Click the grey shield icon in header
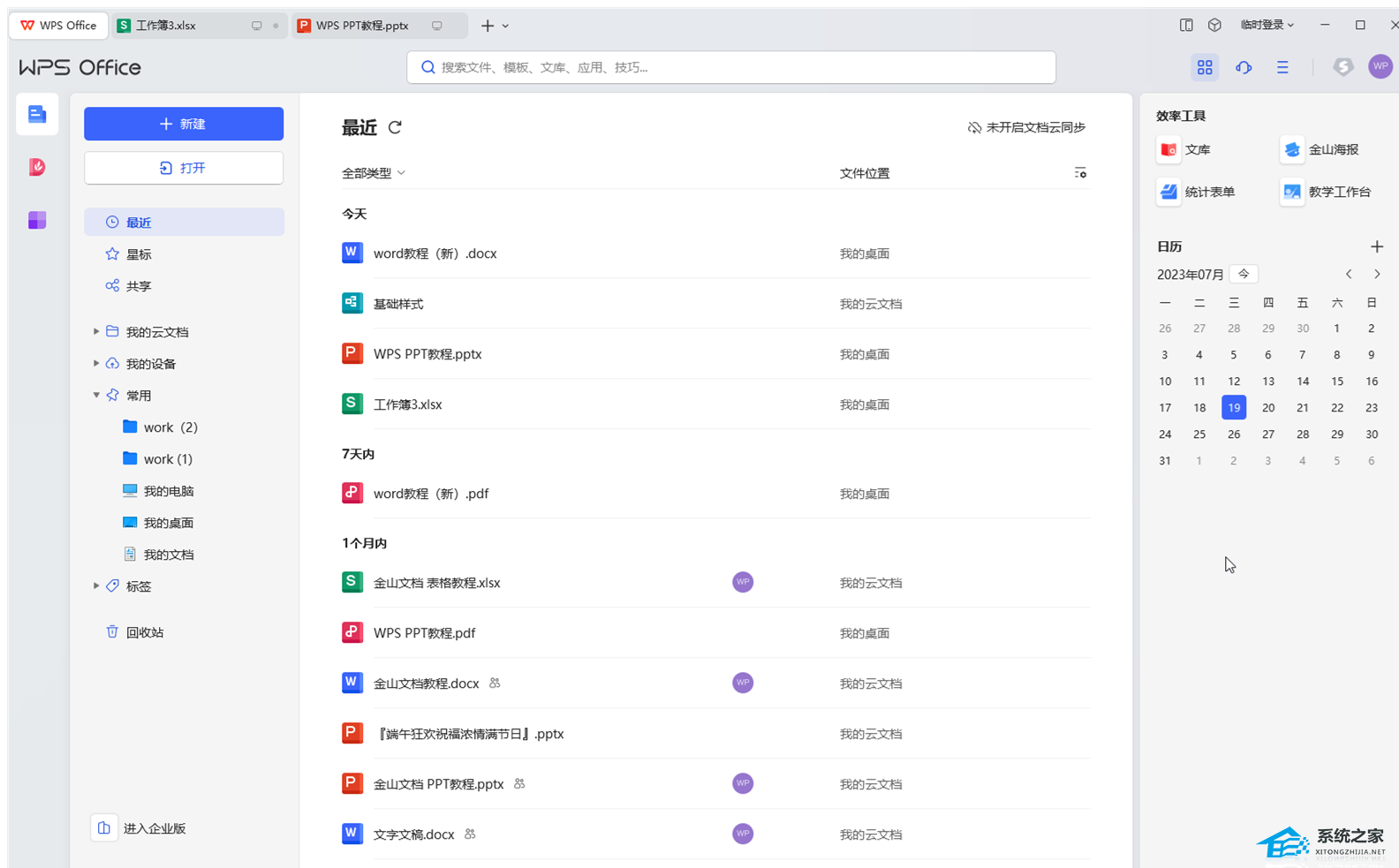The height and width of the screenshot is (868, 1399). tap(1342, 67)
